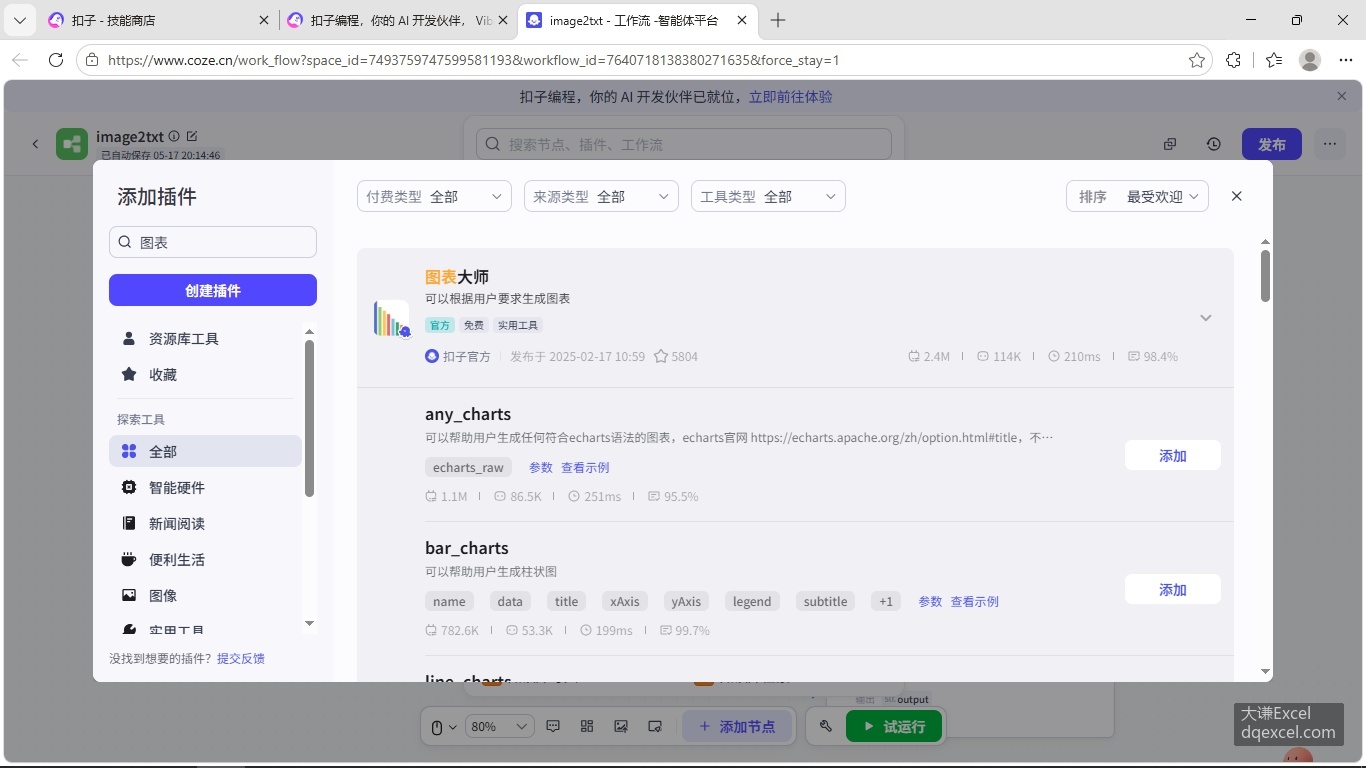Click the 添加节点 button
This screenshot has height=768, width=1366.
(737, 726)
